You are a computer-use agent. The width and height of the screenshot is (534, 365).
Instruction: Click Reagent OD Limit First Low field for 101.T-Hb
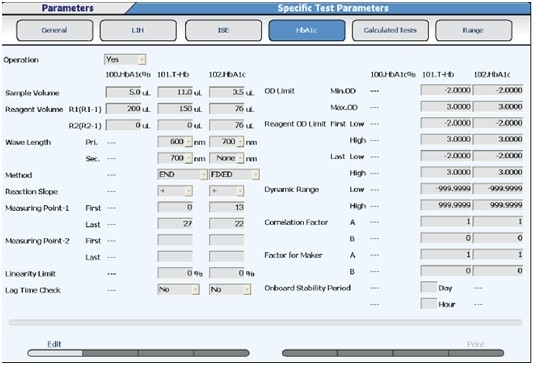(446, 123)
